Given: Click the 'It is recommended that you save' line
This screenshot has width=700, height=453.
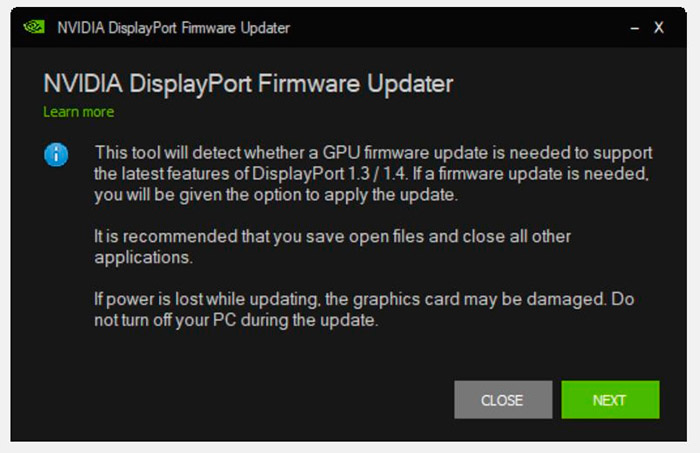Looking at the screenshot, I should [332, 236].
